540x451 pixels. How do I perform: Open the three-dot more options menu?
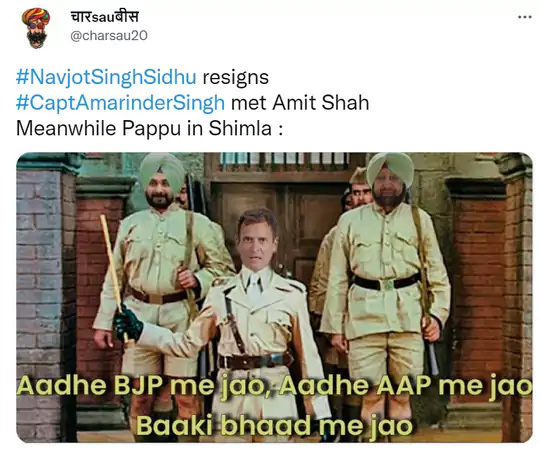[x=524, y=17]
